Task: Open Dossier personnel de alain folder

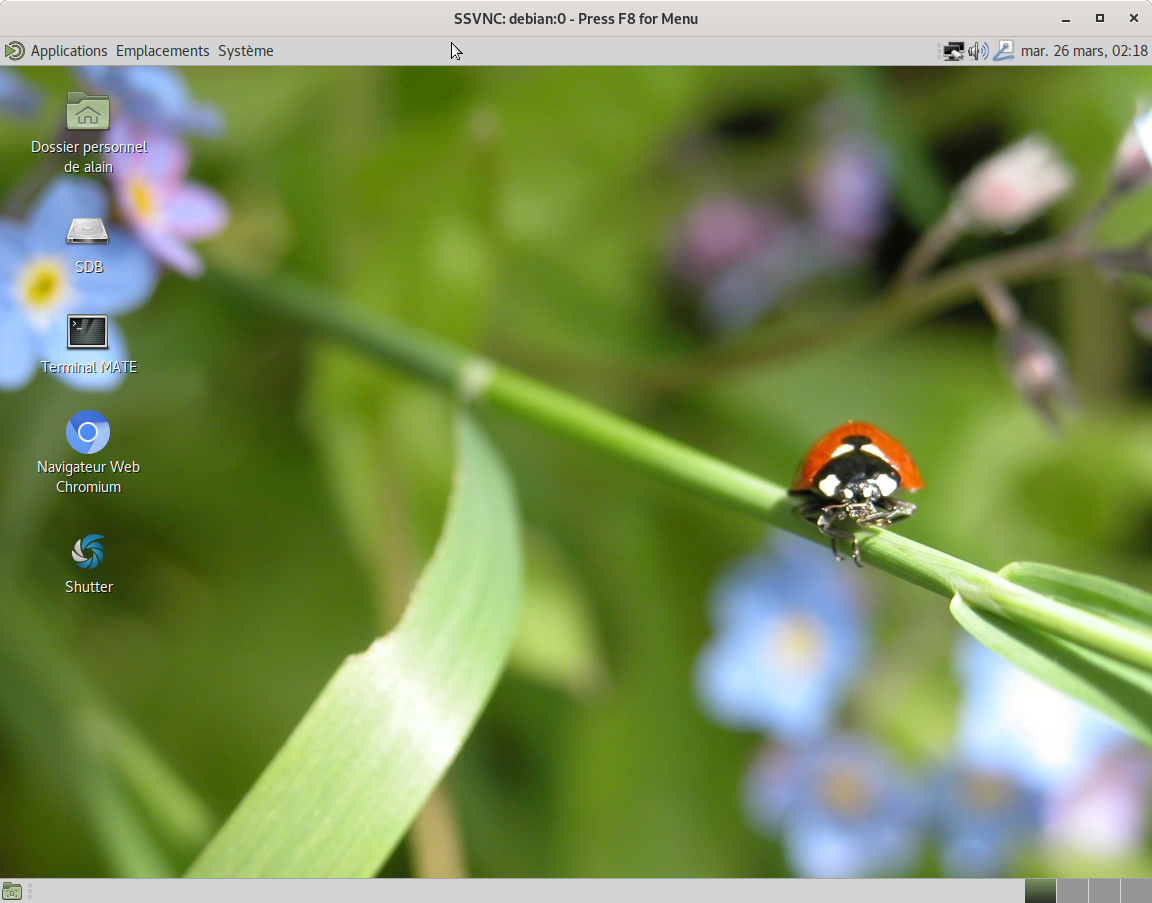Action: [x=88, y=111]
